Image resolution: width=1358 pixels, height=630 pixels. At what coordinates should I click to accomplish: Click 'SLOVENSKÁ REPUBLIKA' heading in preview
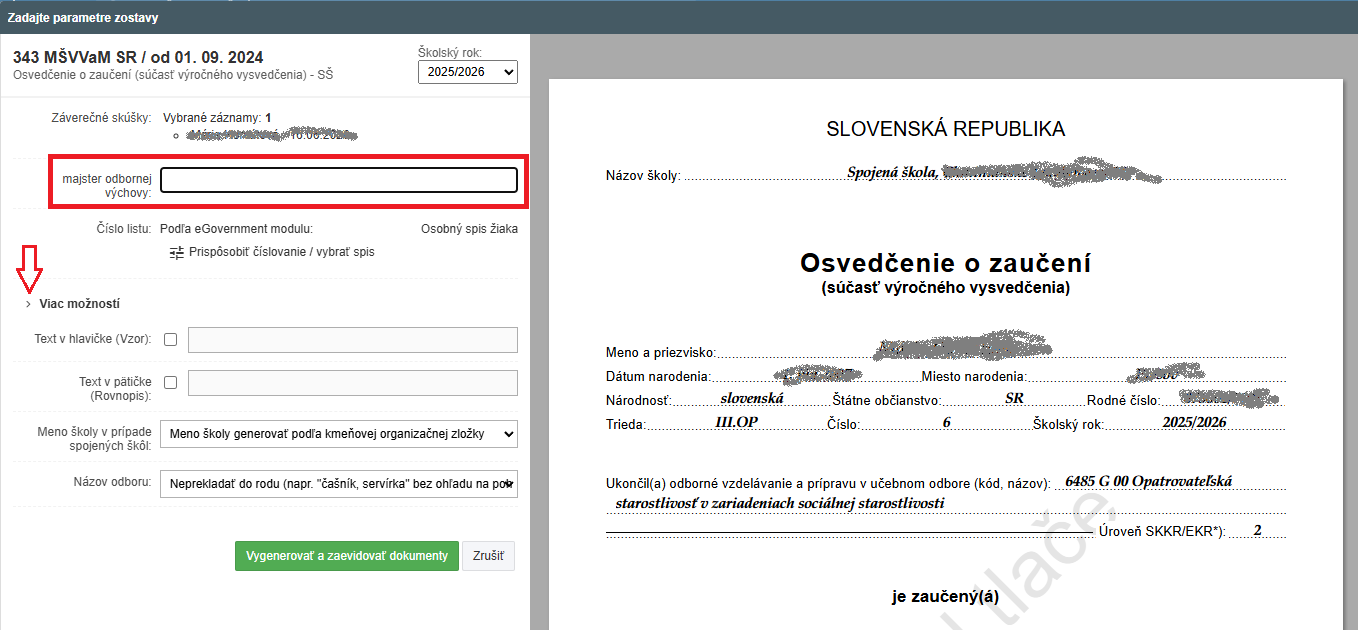tap(946, 129)
